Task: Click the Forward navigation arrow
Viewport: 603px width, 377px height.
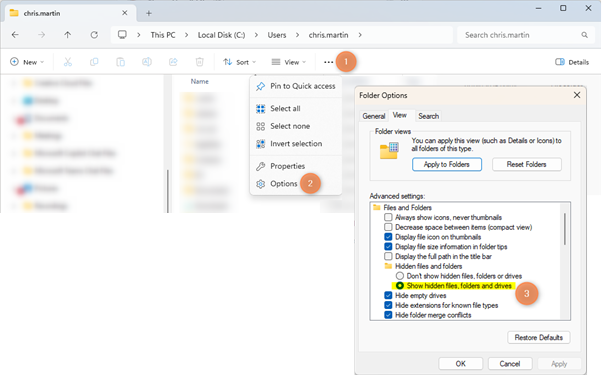Action: click(41, 35)
